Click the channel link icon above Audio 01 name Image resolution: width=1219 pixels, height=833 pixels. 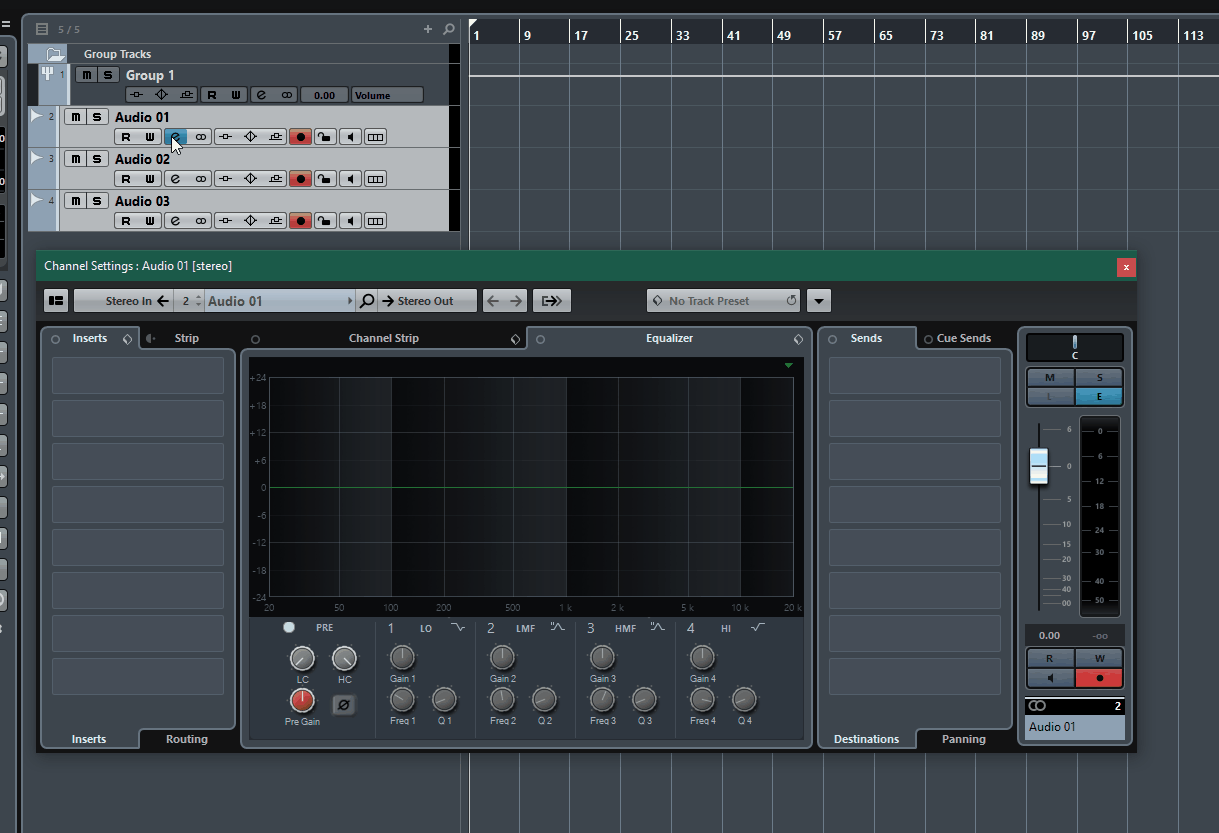point(1037,706)
